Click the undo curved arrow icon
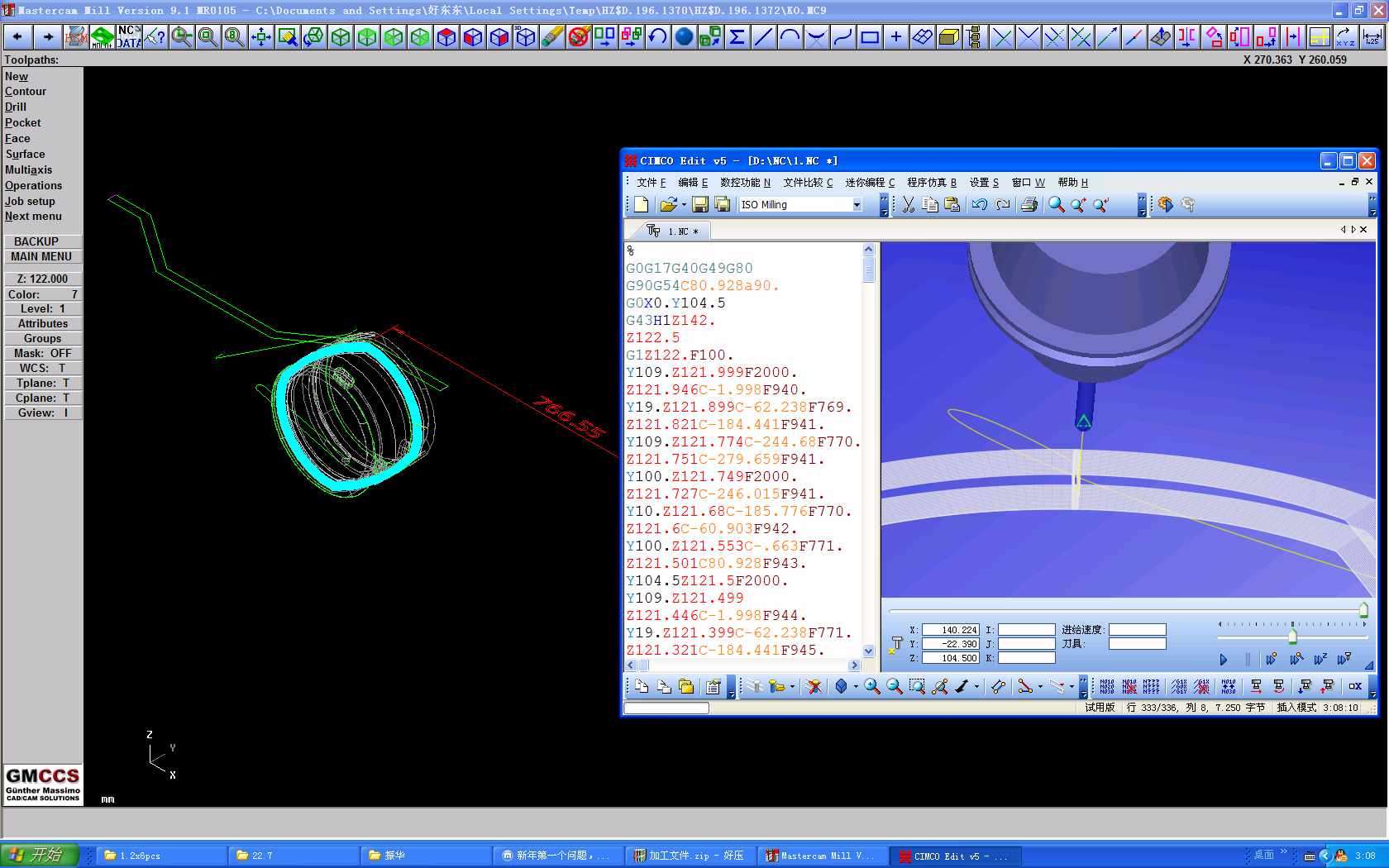1389x868 pixels. click(657, 37)
